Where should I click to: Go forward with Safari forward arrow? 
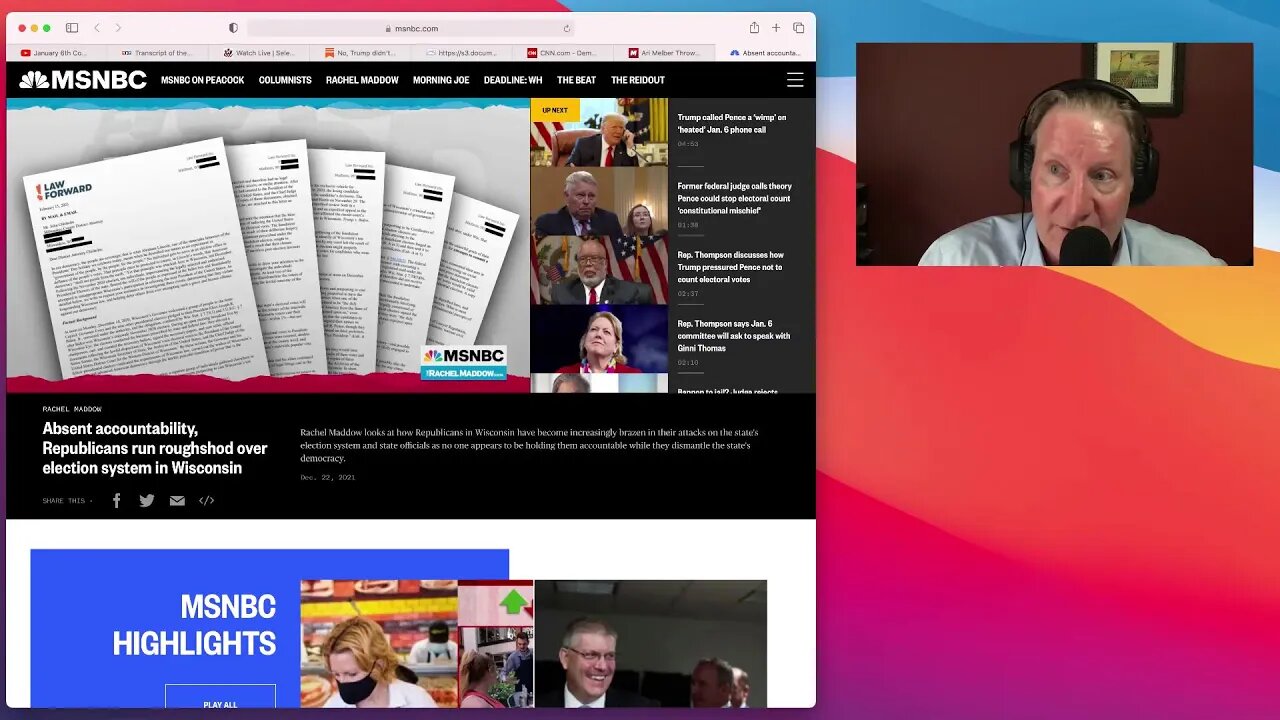[x=118, y=28]
